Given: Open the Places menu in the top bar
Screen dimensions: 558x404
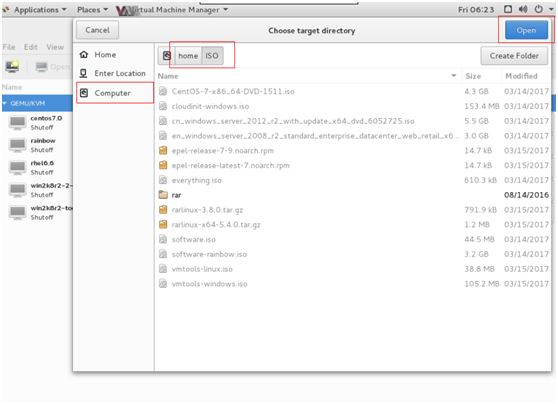Looking at the screenshot, I should 92,10.
